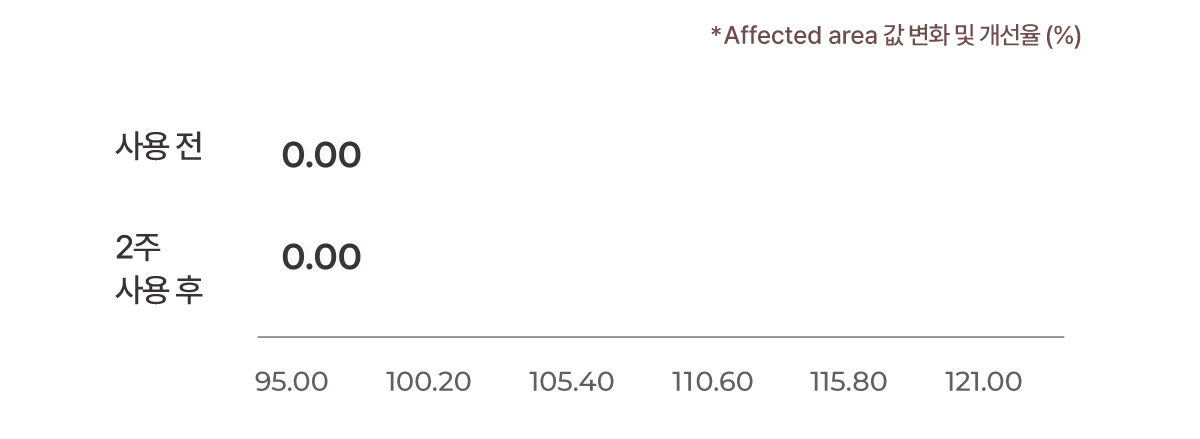Click '변화' in the chart title

click(923, 36)
